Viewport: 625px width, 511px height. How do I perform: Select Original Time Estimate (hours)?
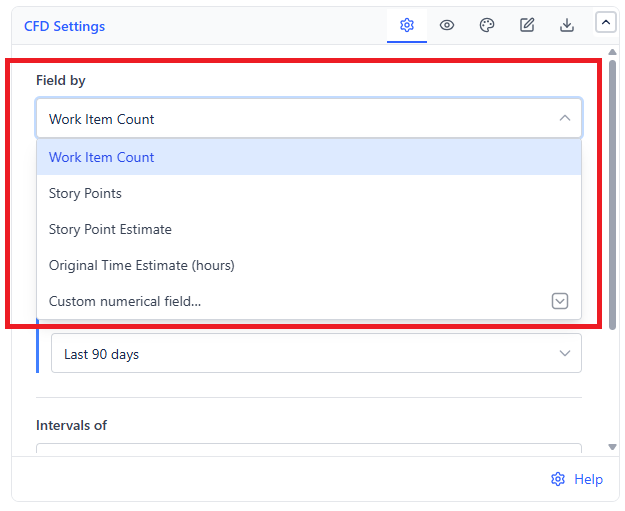309,265
